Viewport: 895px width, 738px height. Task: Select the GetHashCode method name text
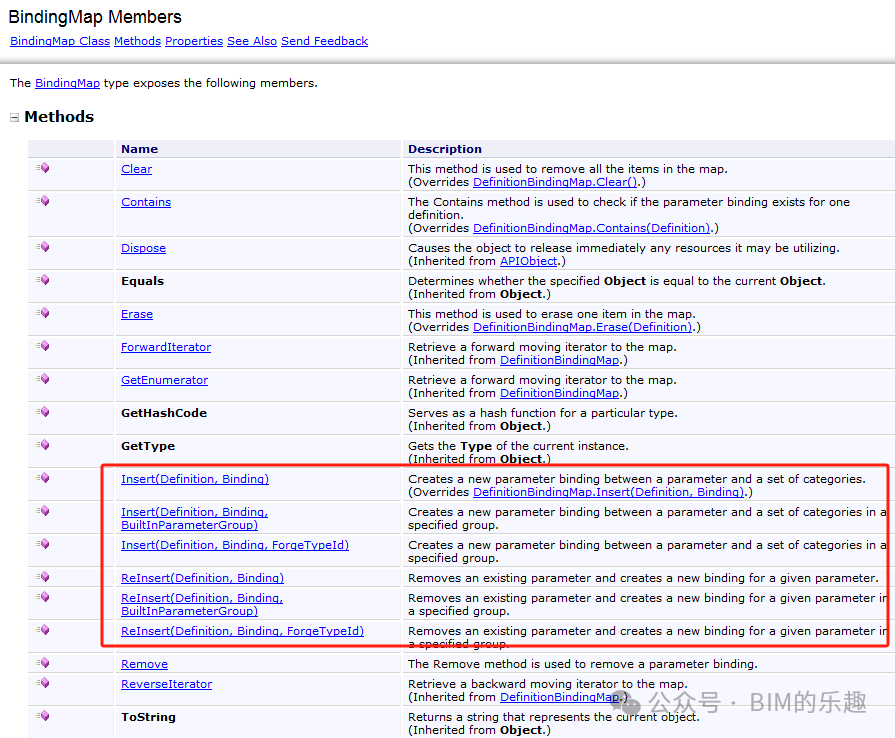tap(164, 413)
